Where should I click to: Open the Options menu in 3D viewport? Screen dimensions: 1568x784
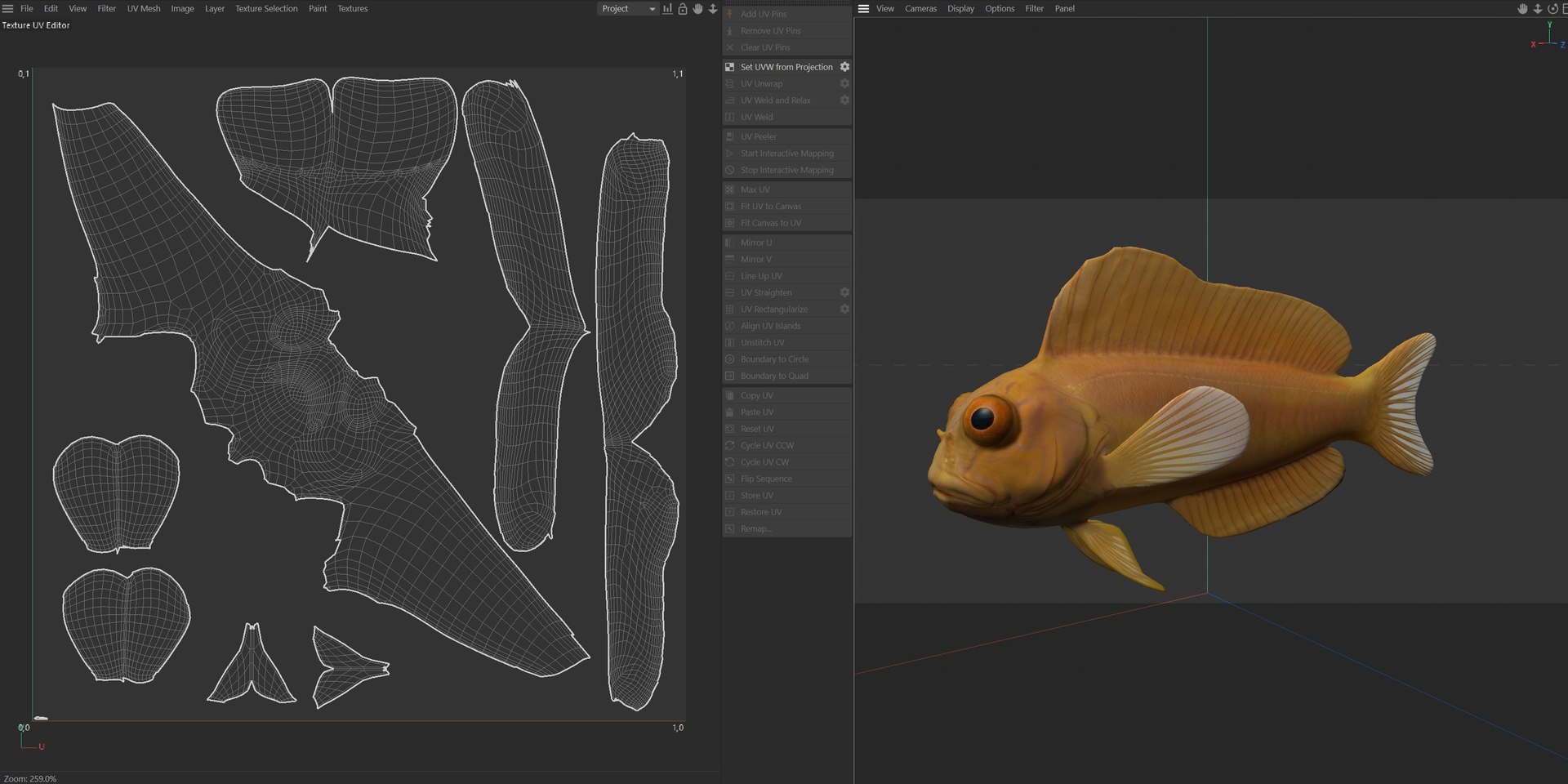pyautogui.click(x=1000, y=9)
